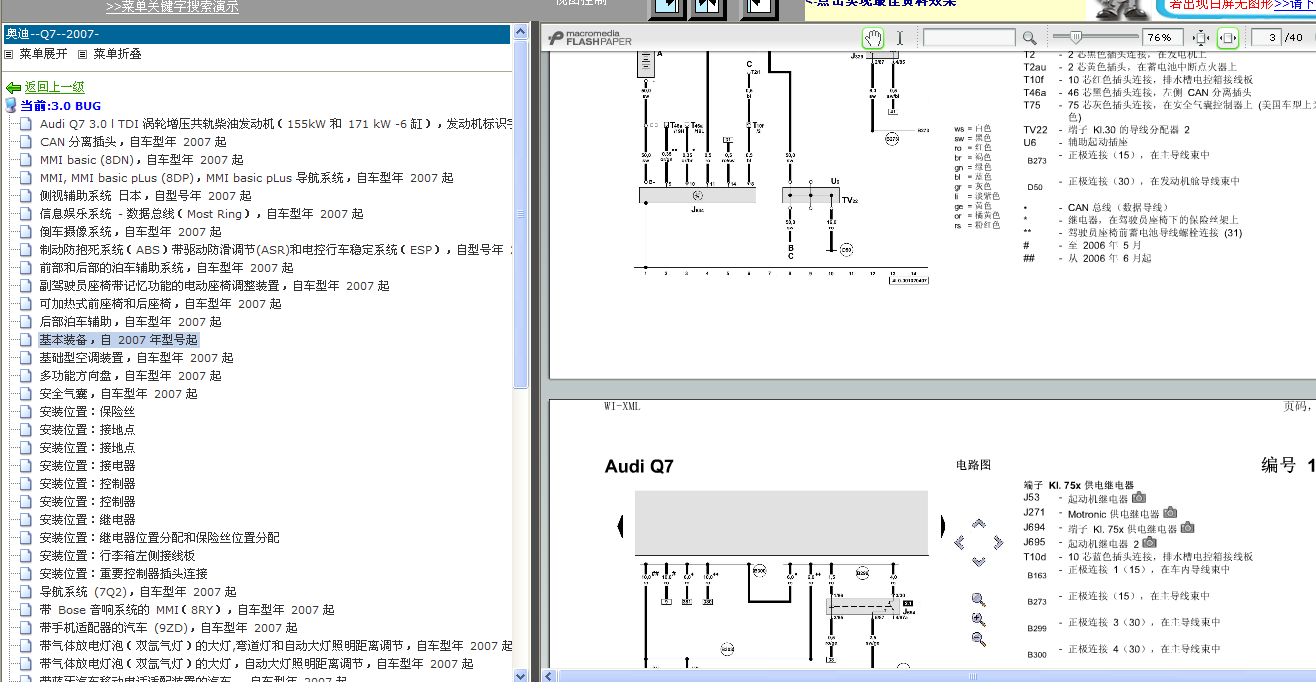The height and width of the screenshot is (682, 1316).
Task: Click the up pan arrow in the diagram
Action: pyautogui.click(x=977, y=523)
